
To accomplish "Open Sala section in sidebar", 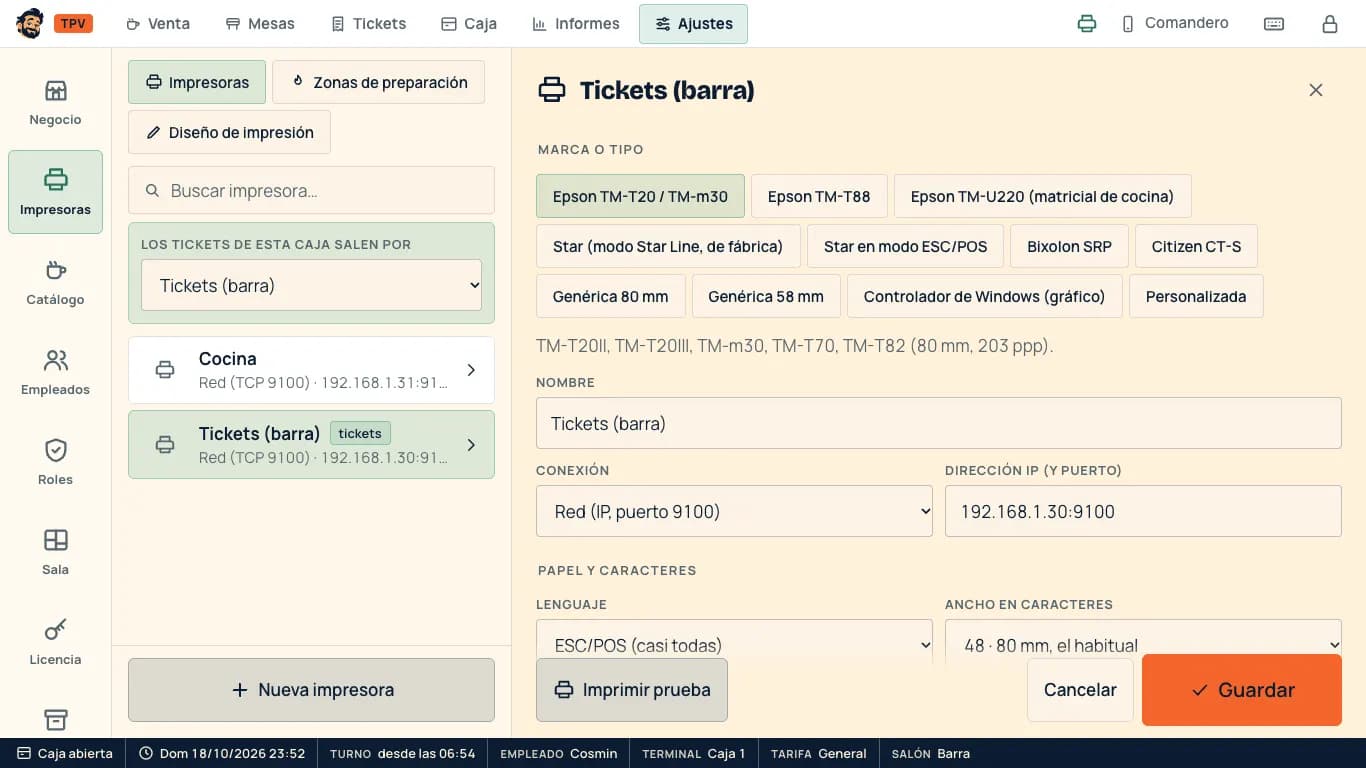I will 55,552.
